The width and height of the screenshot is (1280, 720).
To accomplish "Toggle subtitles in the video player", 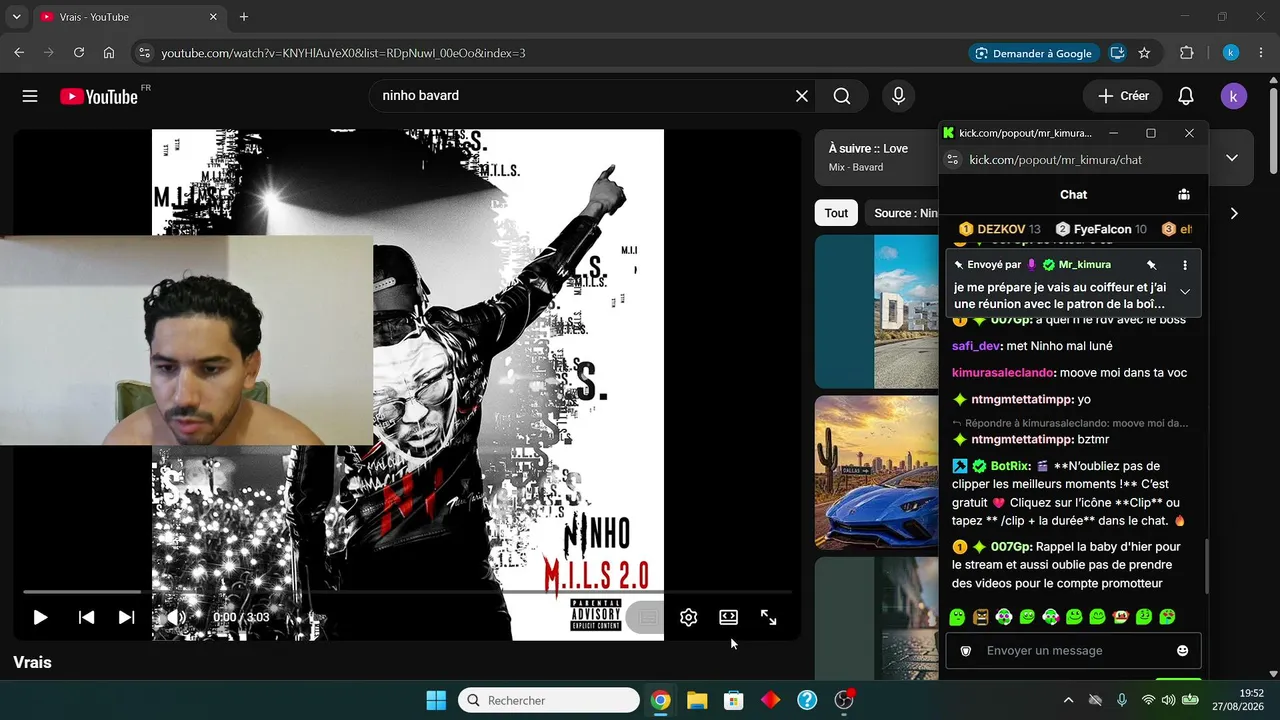I will pyautogui.click(x=648, y=617).
